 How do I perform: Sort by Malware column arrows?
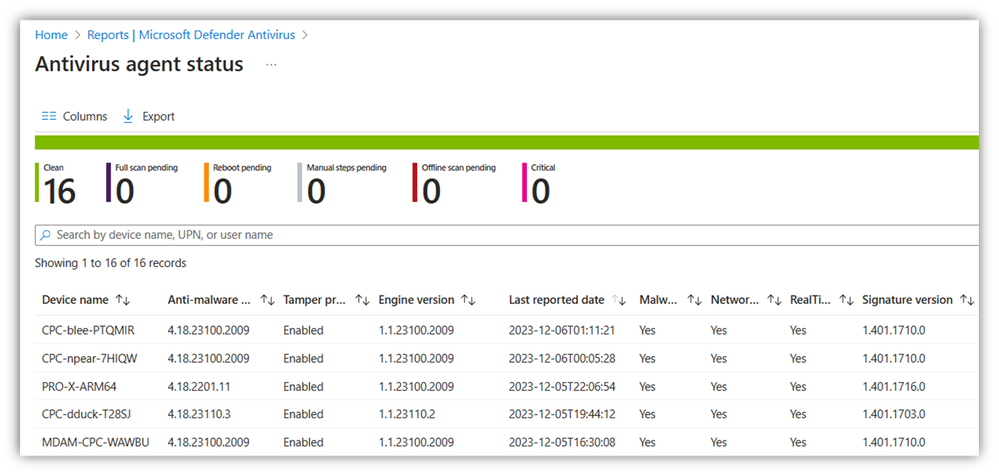point(694,300)
